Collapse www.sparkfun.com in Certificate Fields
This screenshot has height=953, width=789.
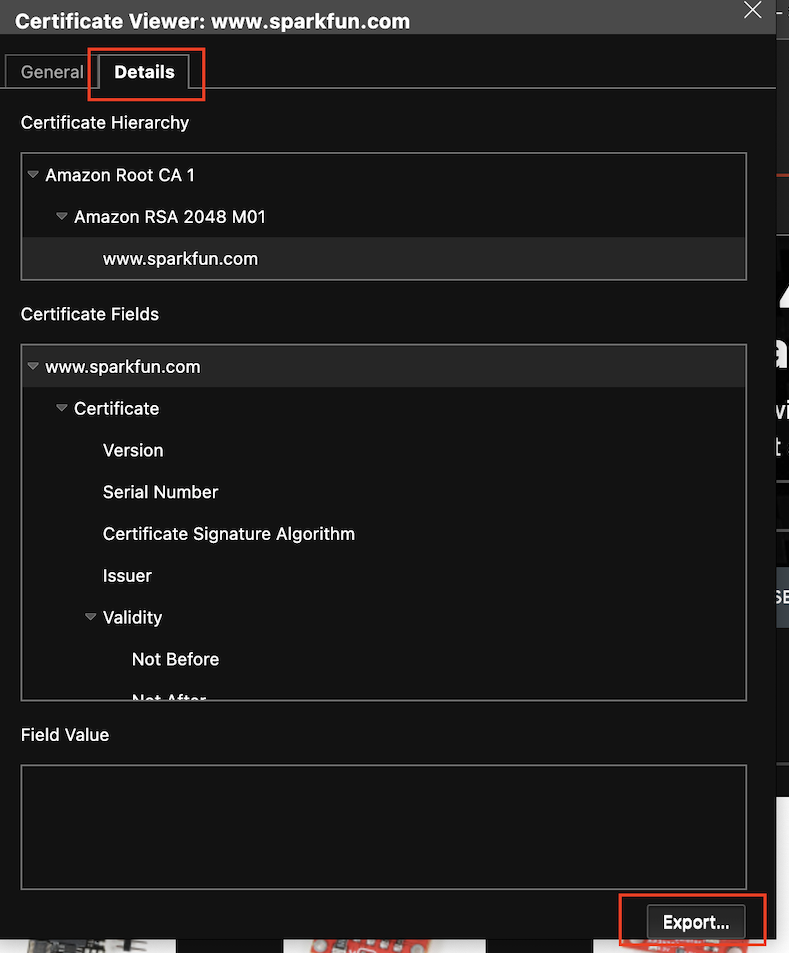(x=33, y=367)
